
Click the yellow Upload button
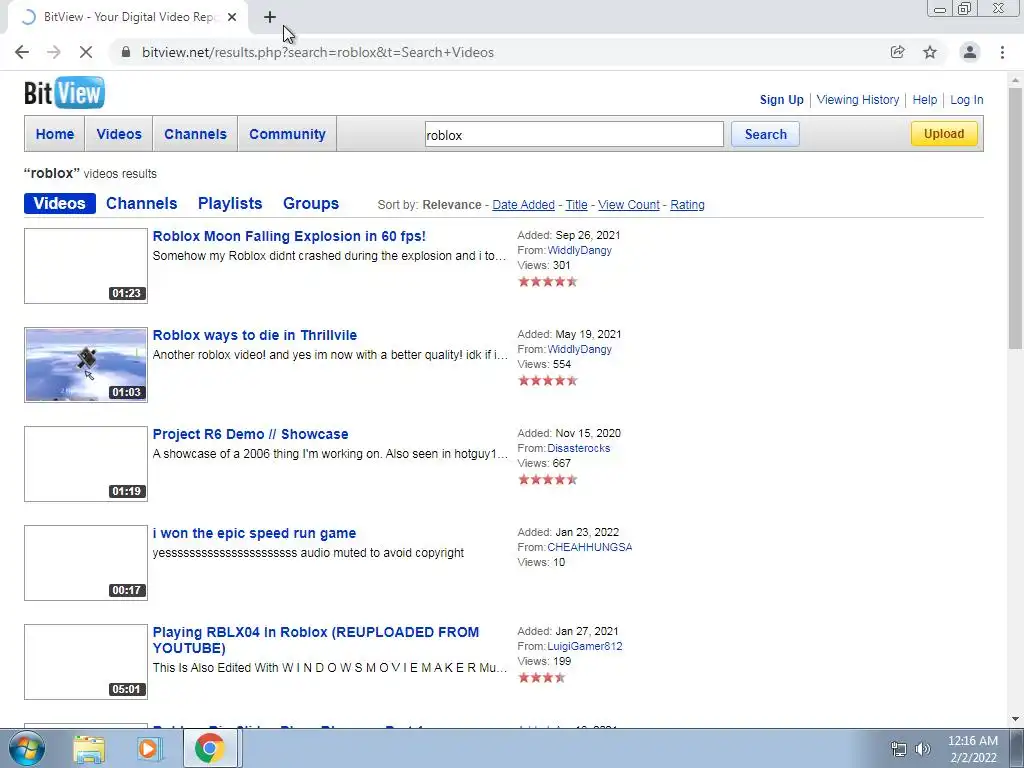[x=944, y=134]
